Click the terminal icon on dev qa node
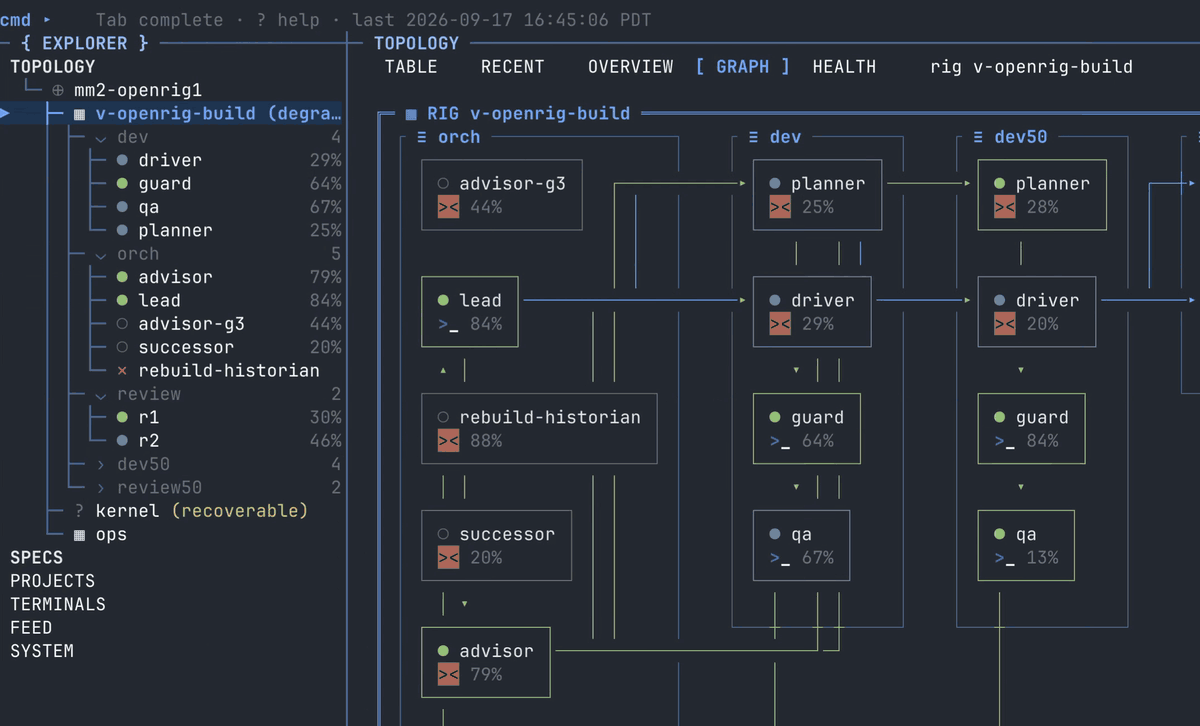The height and width of the screenshot is (726, 1200). [x=780, y=558]
